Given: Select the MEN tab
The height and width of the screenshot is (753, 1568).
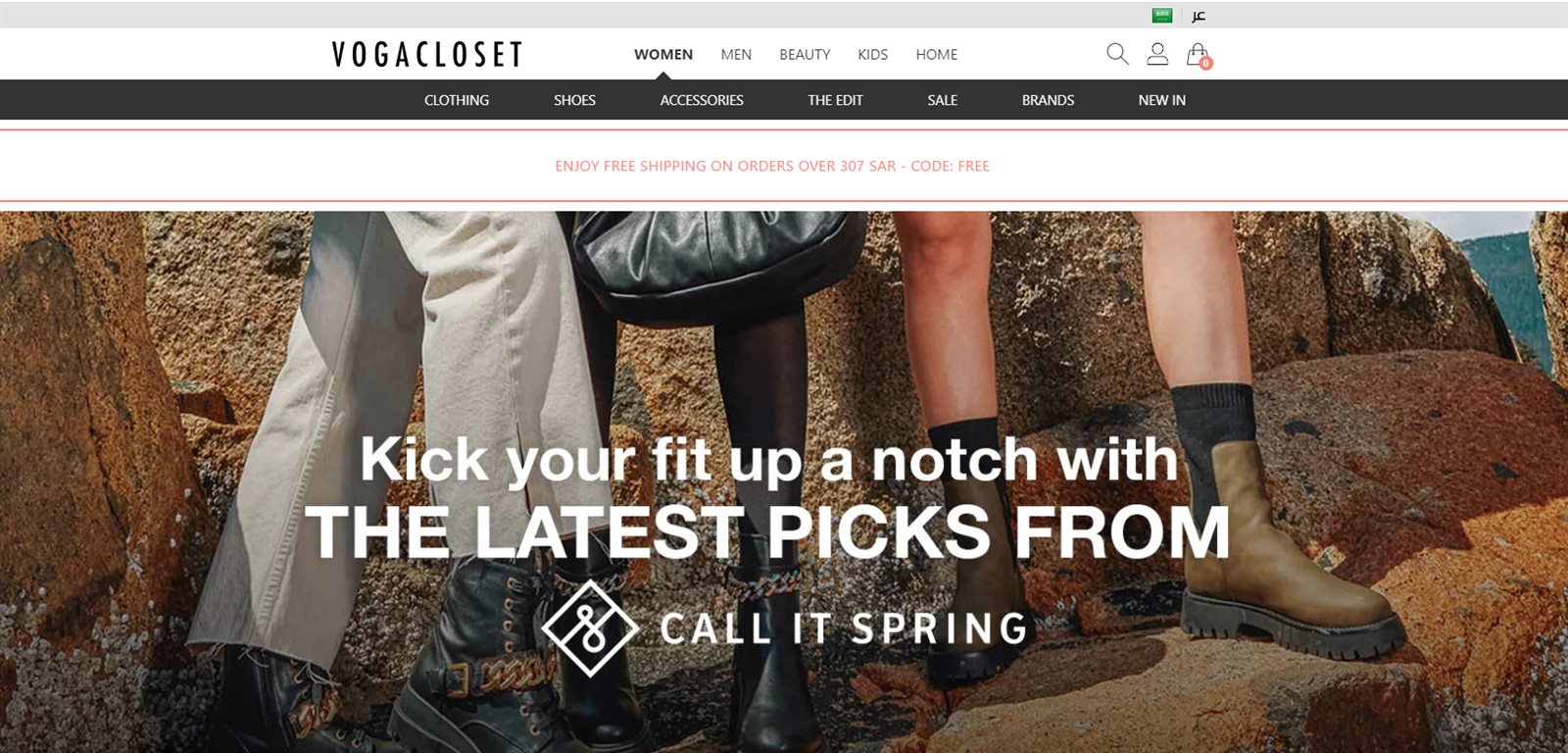Looking at the screenshot, I should (736, 54).
